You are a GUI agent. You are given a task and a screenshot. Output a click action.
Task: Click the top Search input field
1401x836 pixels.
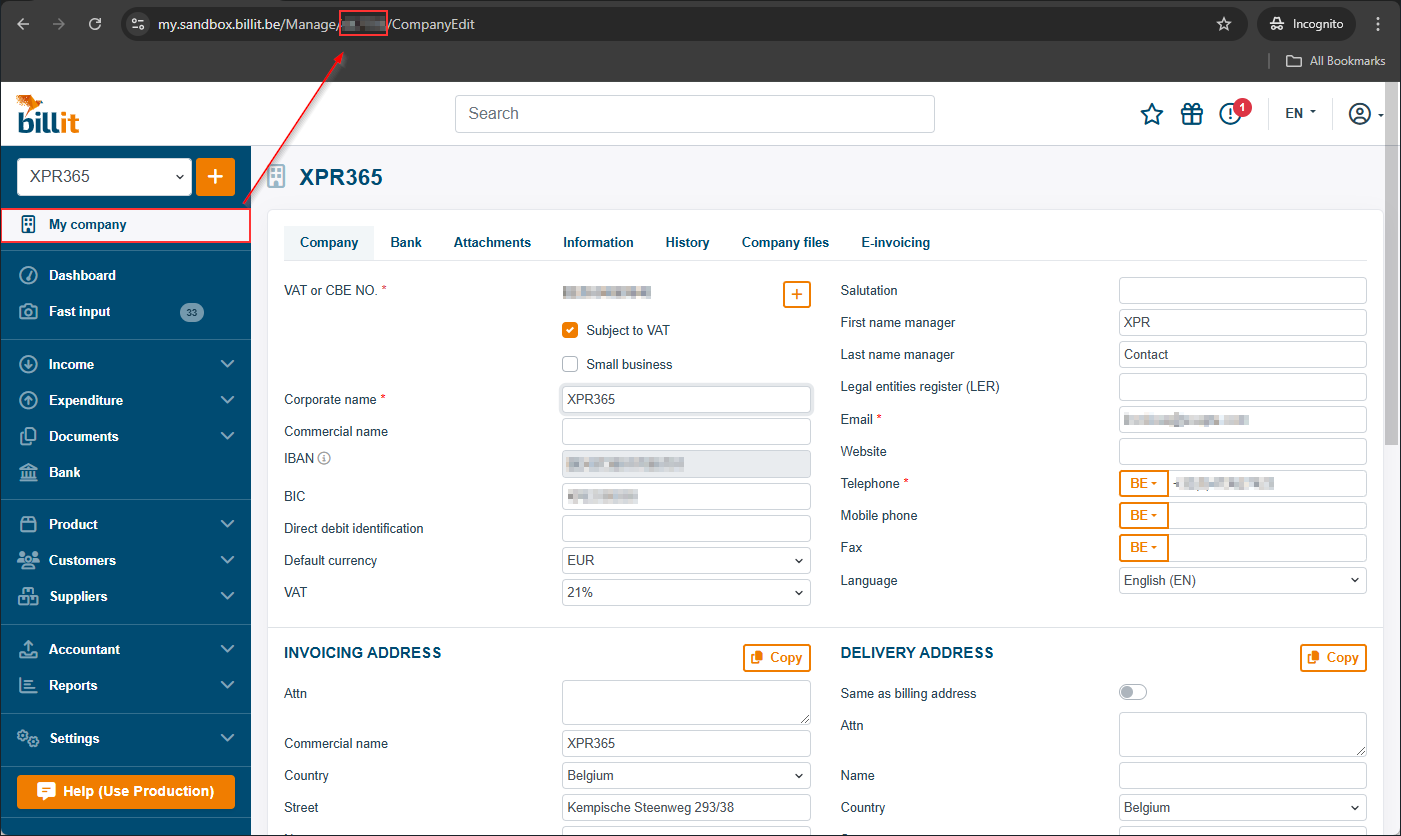click(694, 114)
